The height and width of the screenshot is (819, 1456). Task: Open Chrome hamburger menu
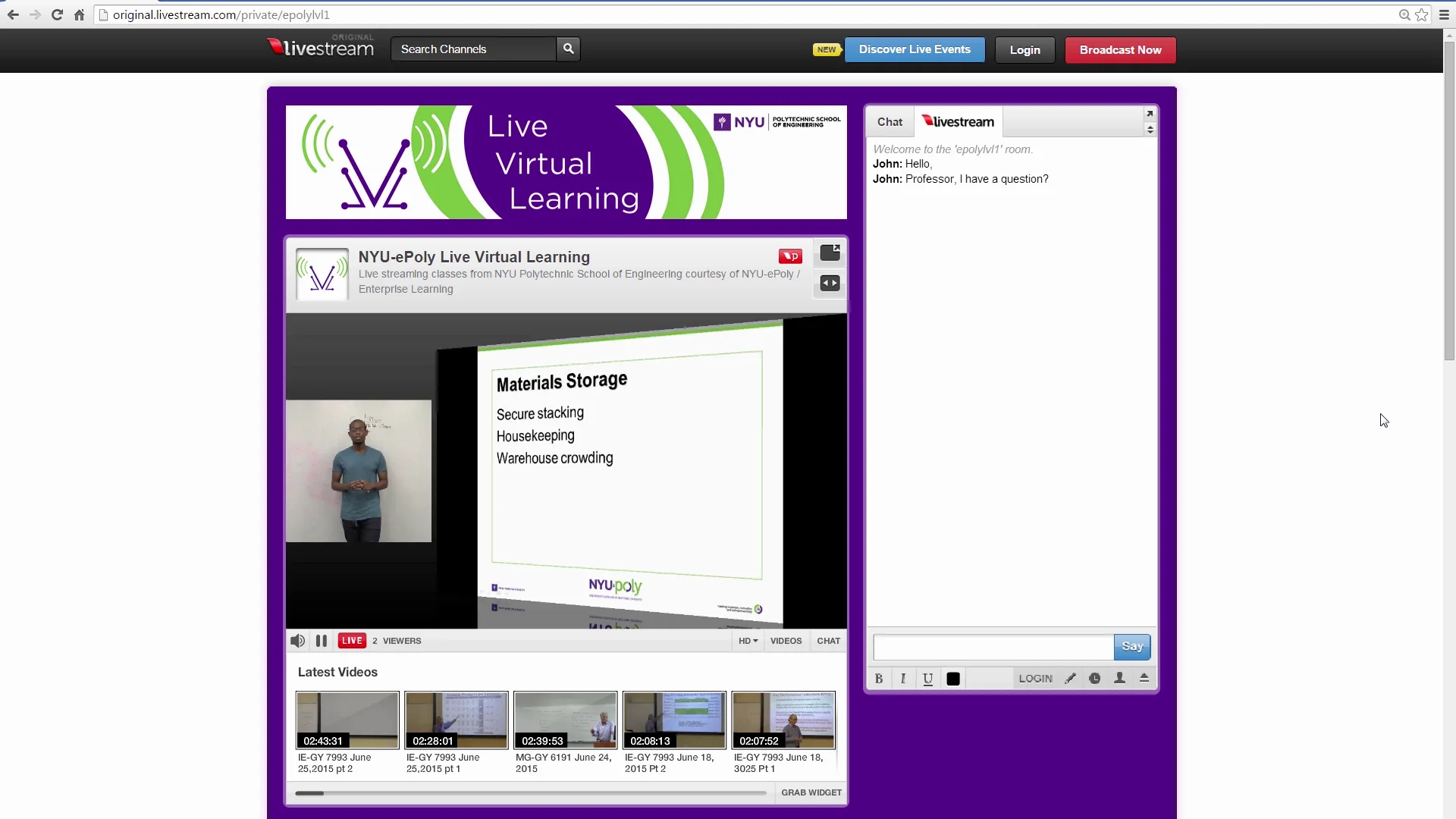pyautogui.click(x=1444, y=14)
